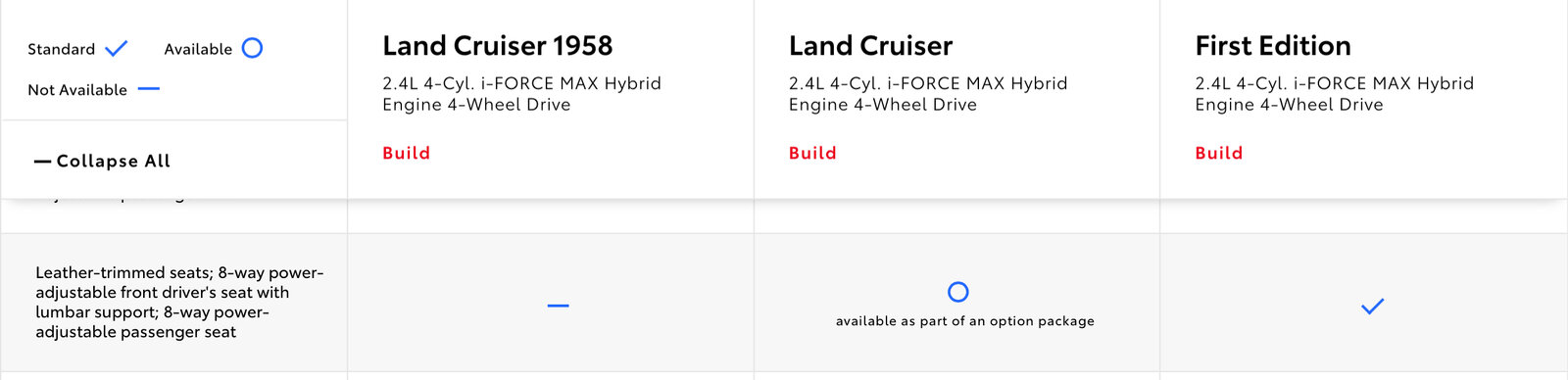Click the Not Available dash legend icon

click(x=149, y=89)
